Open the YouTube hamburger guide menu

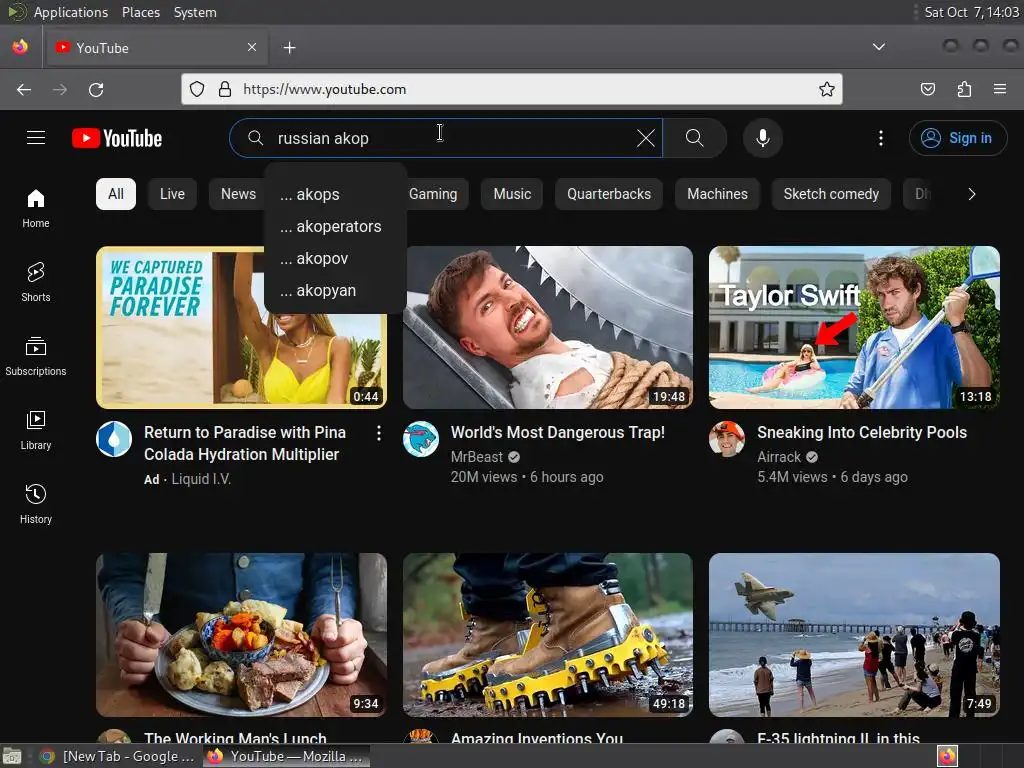point(36,138)
